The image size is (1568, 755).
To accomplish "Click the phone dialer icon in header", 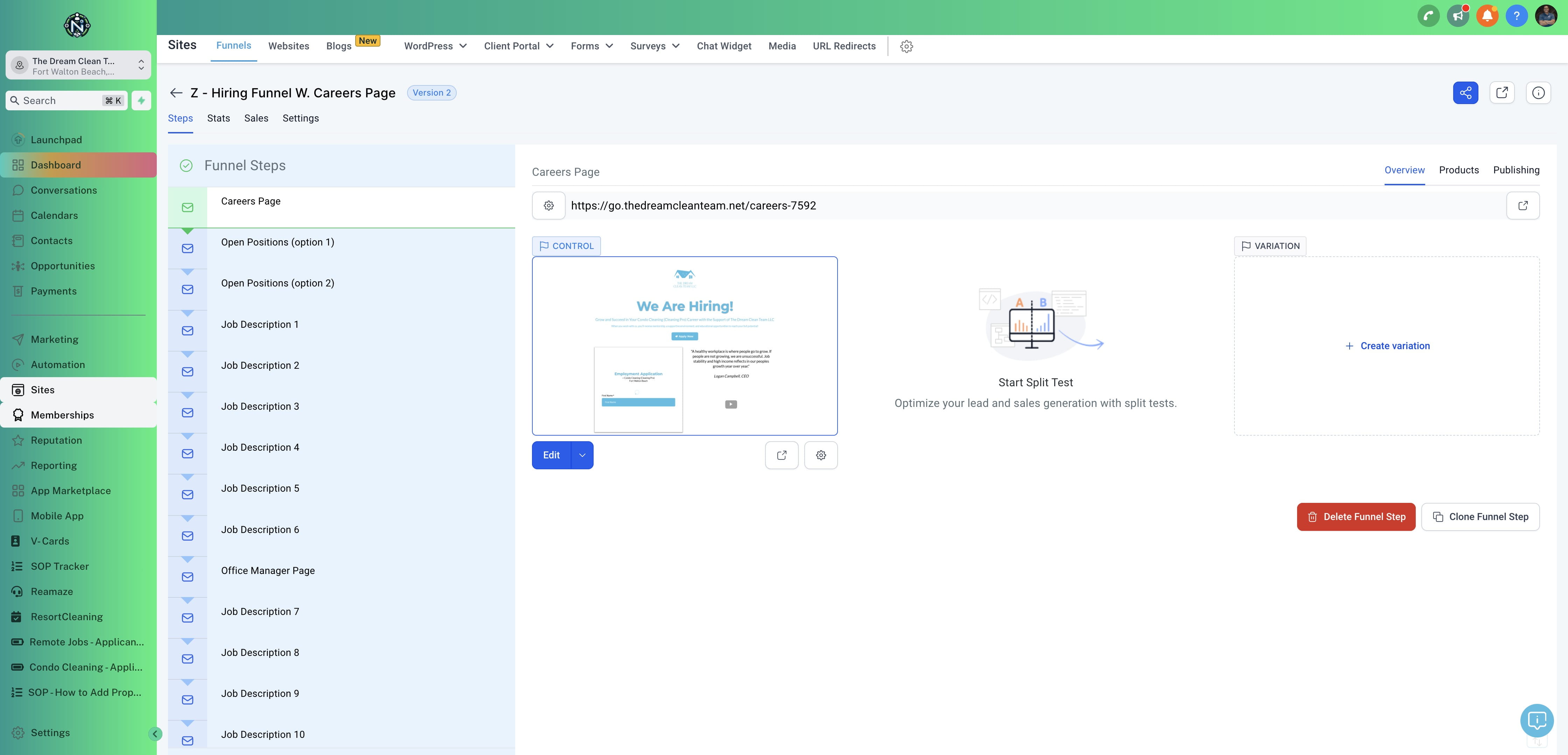I will [1428, 16].
